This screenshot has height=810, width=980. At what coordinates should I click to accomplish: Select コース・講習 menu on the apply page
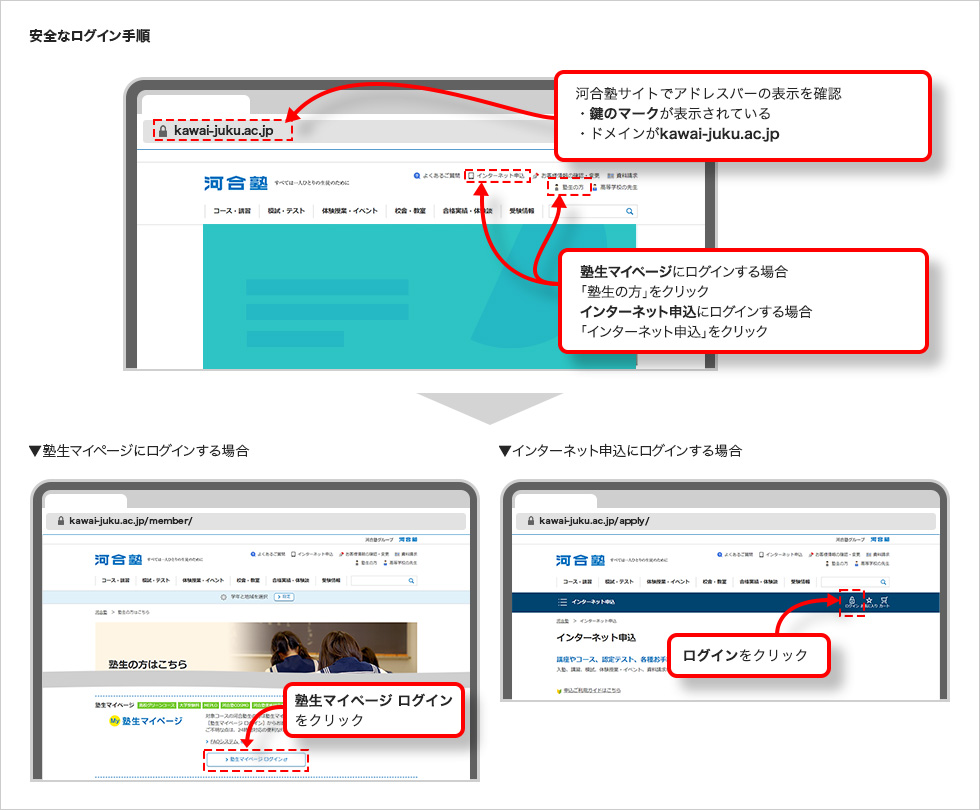578,582
